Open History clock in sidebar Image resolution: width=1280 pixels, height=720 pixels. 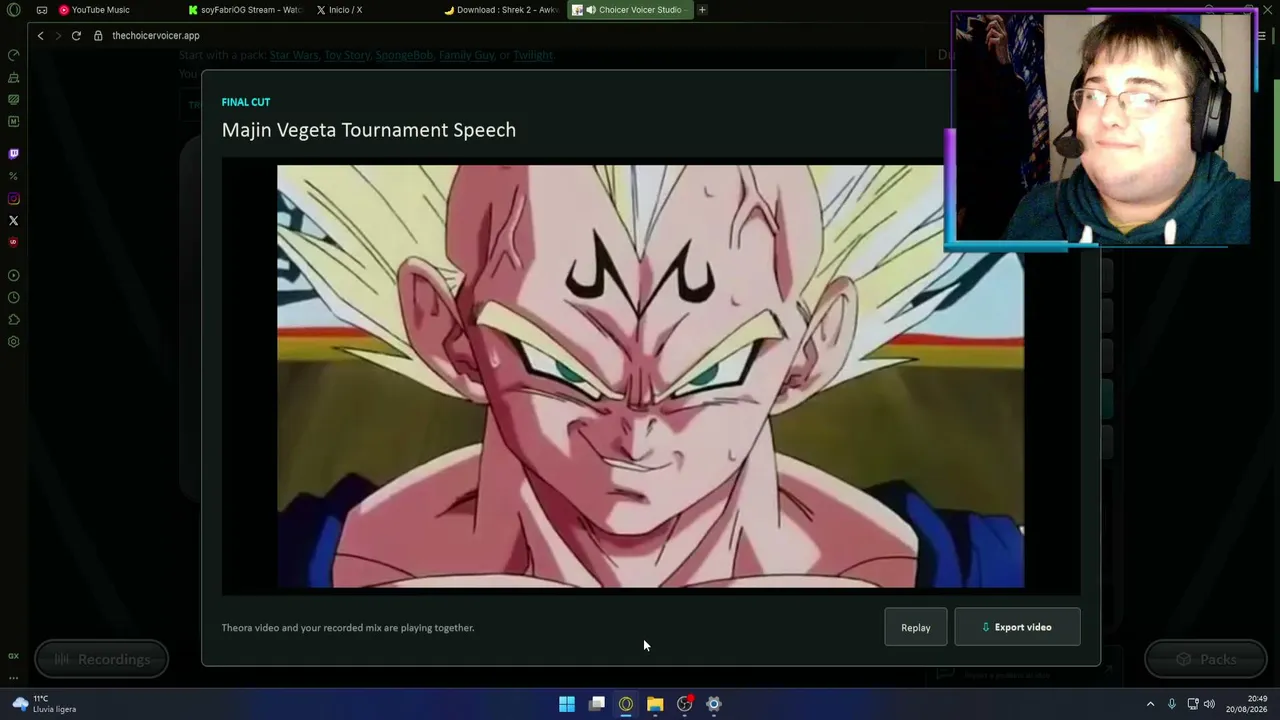click(14, 297)
